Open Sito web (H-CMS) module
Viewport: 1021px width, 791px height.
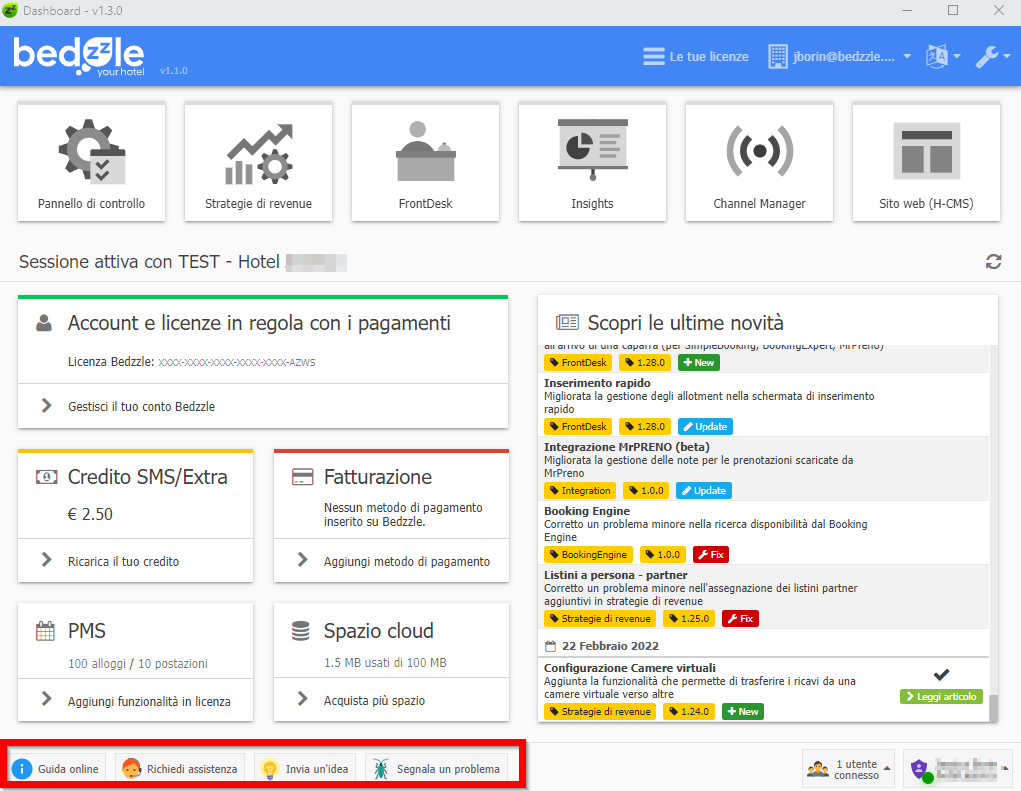coord(926,162)
